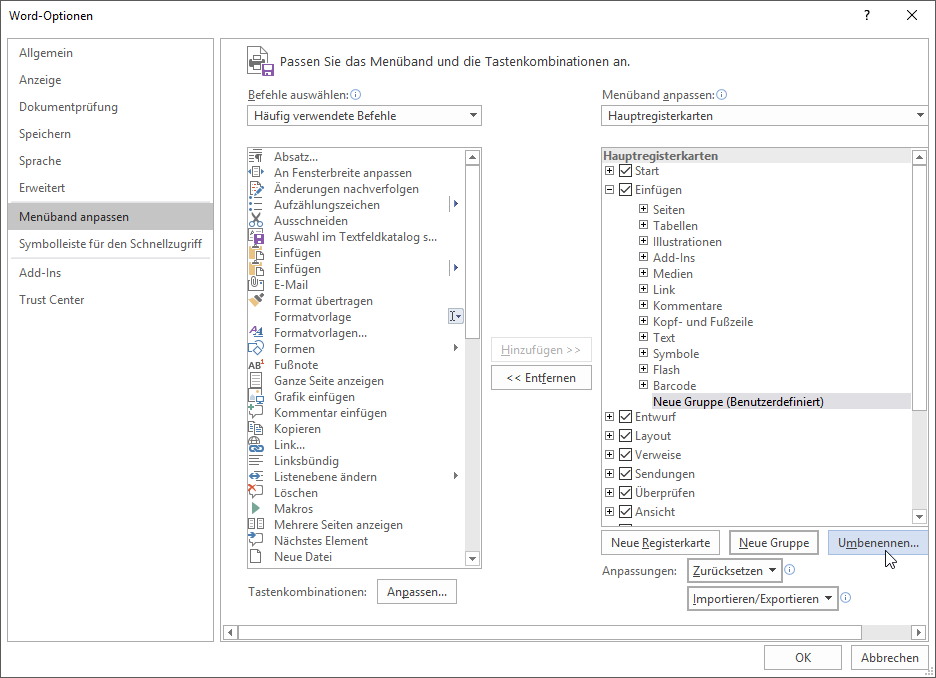Click info icon beside Befehle auswählen
Viewport: 936px width, 678px height.
(x=355, y=95)
